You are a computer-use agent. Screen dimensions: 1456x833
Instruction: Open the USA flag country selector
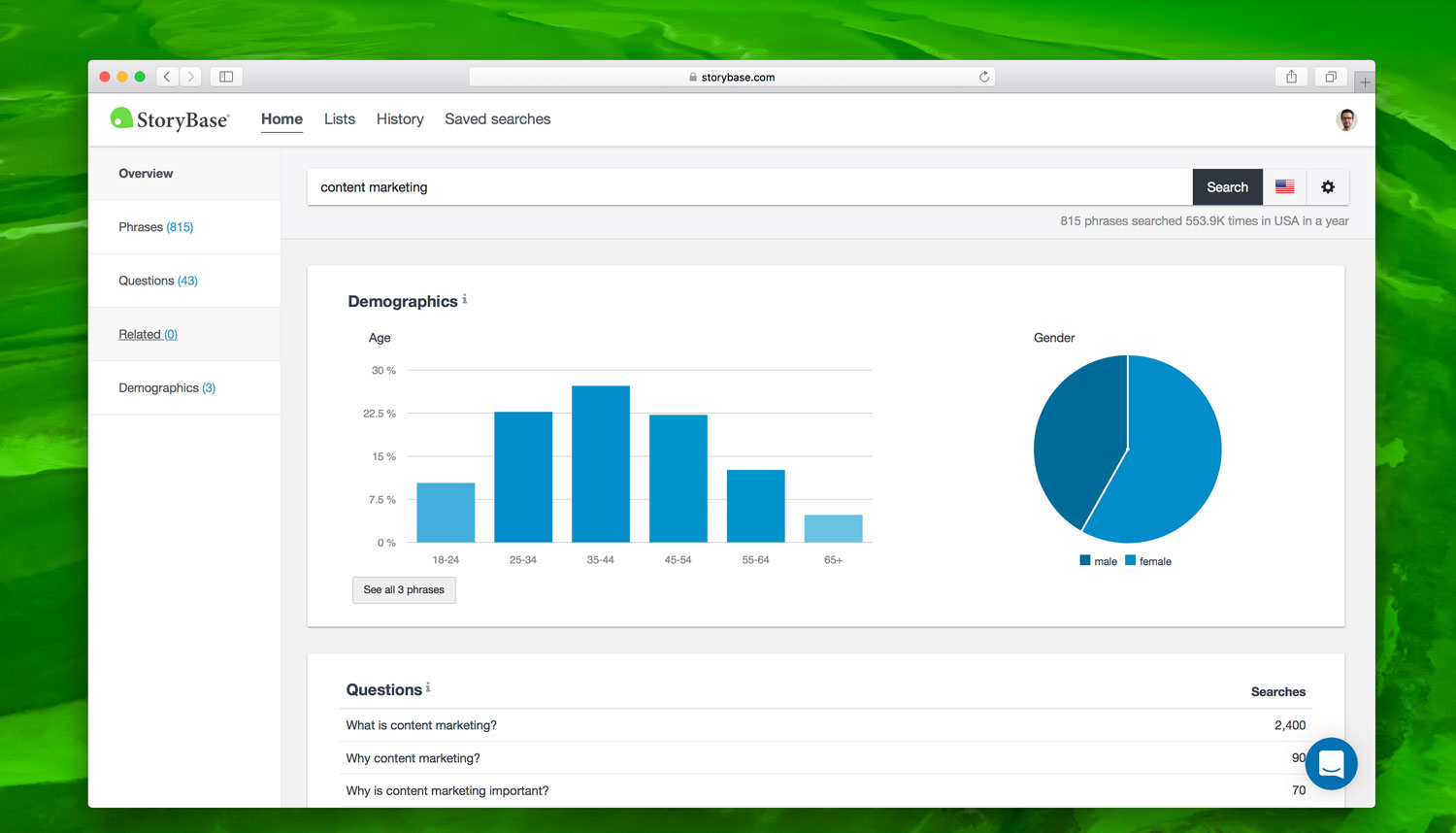click(x=1284, y=186)
